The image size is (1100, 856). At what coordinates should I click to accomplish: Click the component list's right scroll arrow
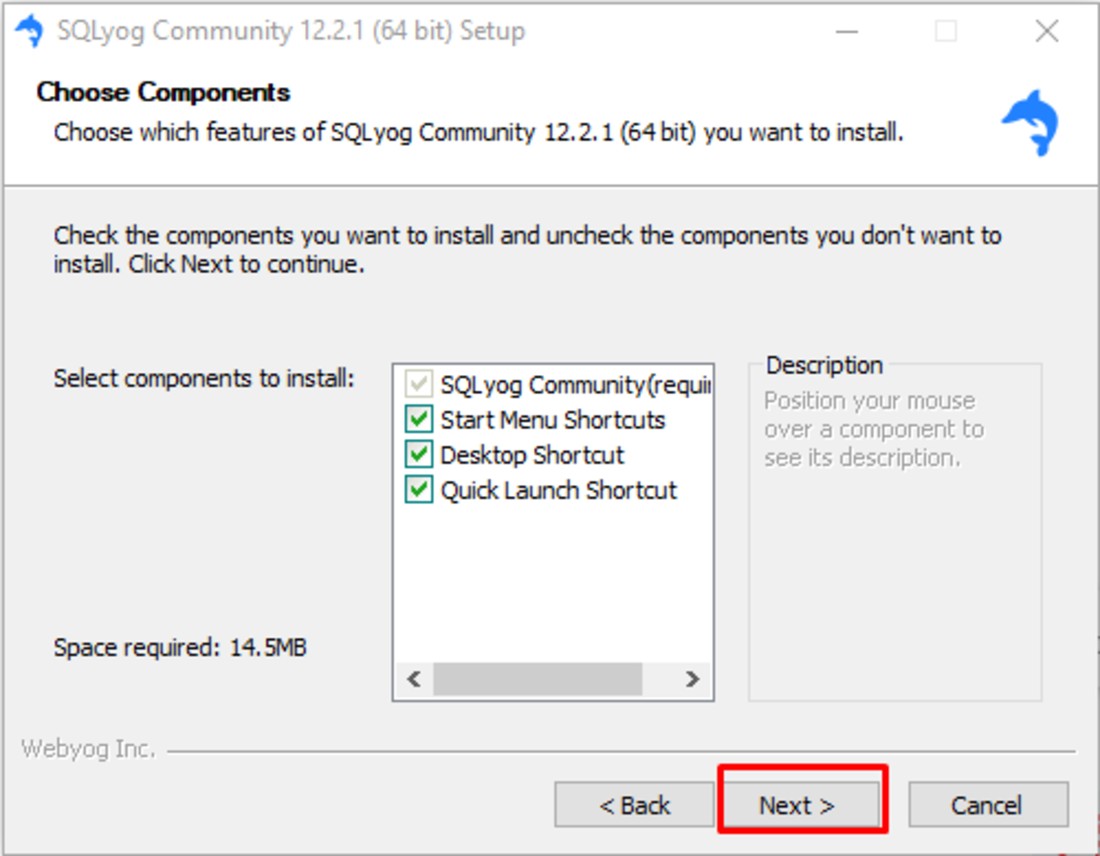(x=692, y=678)
